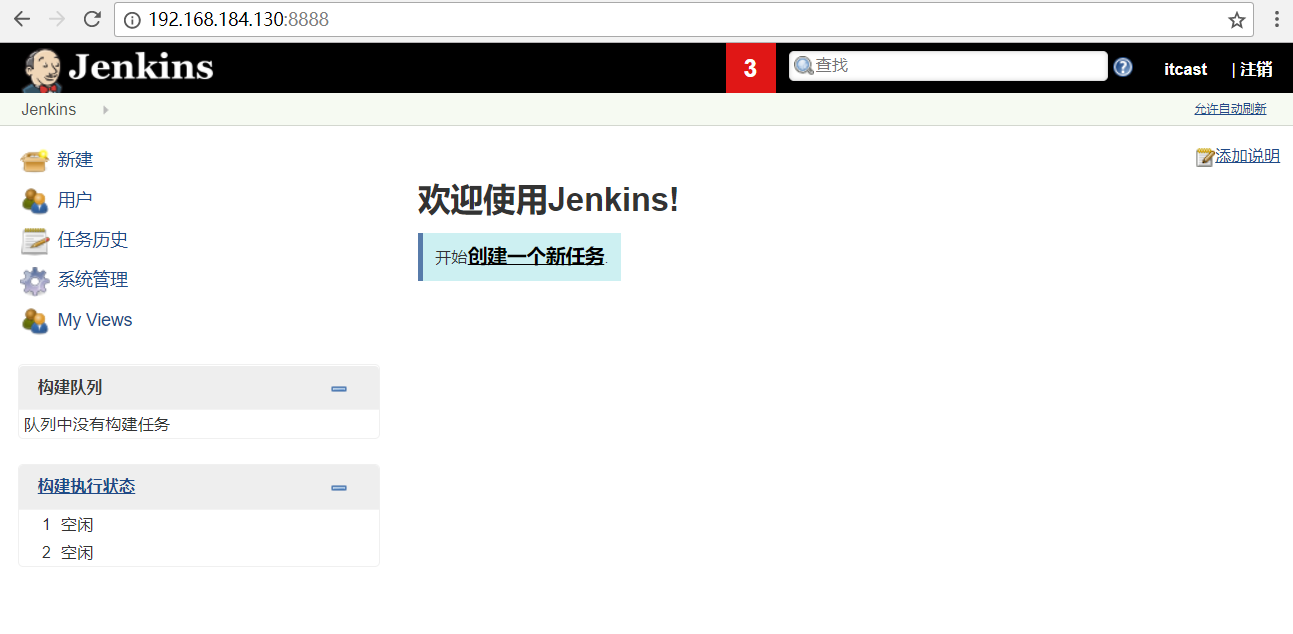
Task: Click 注销 to log out
Action: click(1256, 69)
